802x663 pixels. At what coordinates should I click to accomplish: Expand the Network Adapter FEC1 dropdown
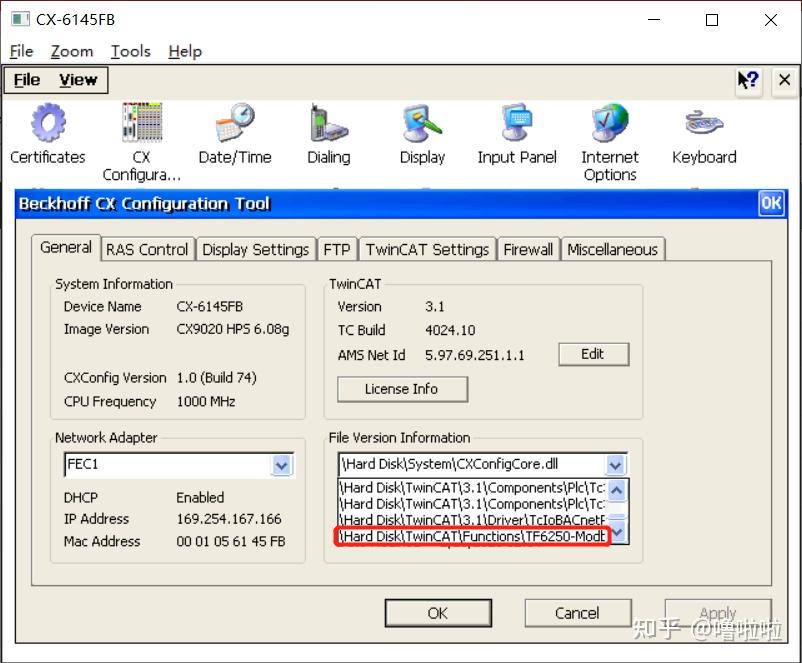pyautogui.click(x=282, y=465)
